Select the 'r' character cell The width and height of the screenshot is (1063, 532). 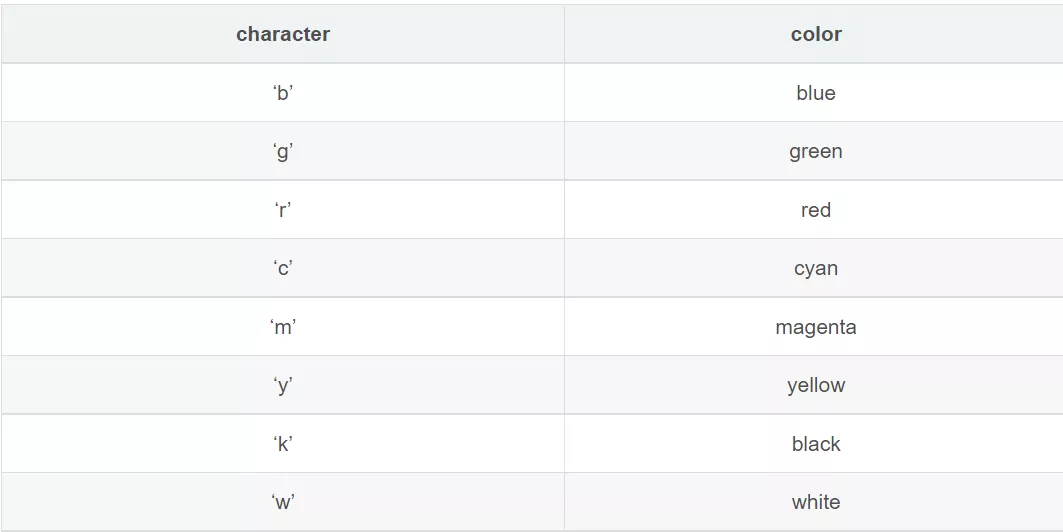(283, 209)
